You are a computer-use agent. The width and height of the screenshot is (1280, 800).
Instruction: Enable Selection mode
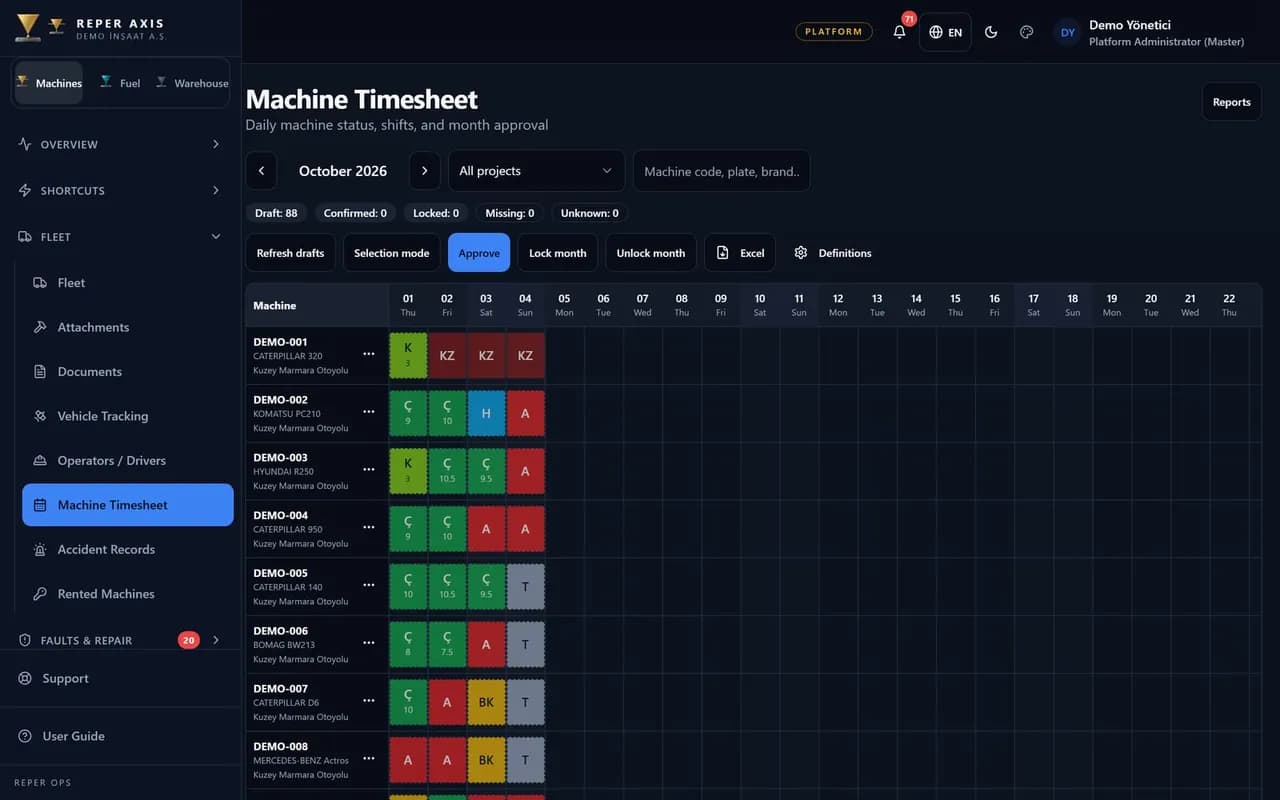point(392,253)
